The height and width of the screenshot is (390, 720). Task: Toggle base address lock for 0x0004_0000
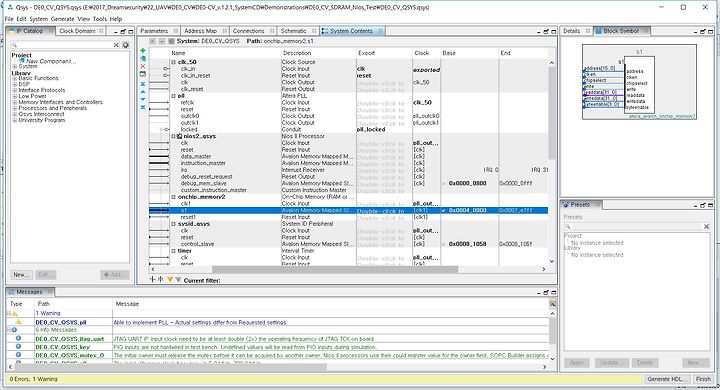point(444,210)
